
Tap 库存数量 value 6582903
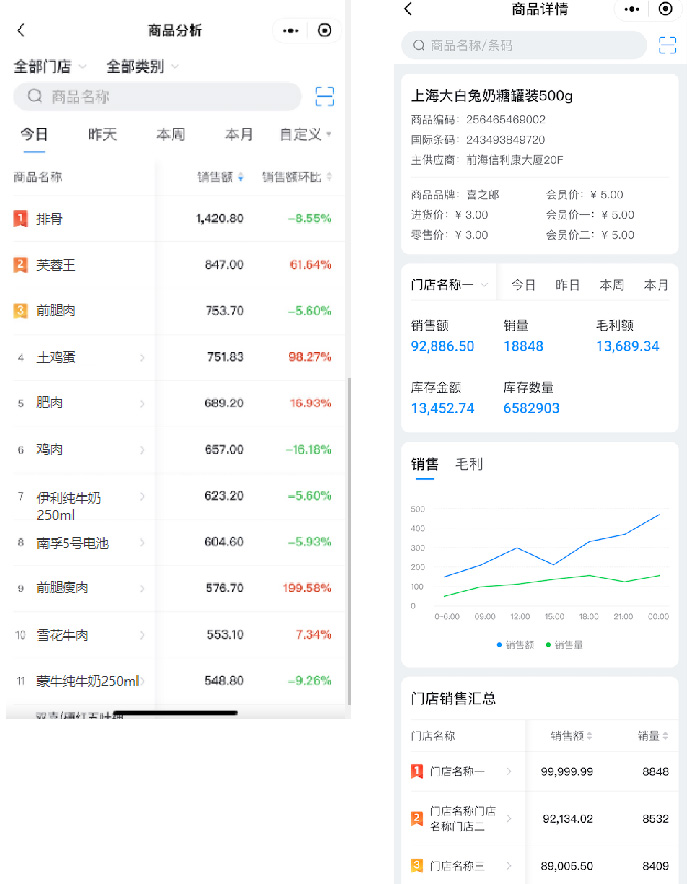[x=531, y=408]
